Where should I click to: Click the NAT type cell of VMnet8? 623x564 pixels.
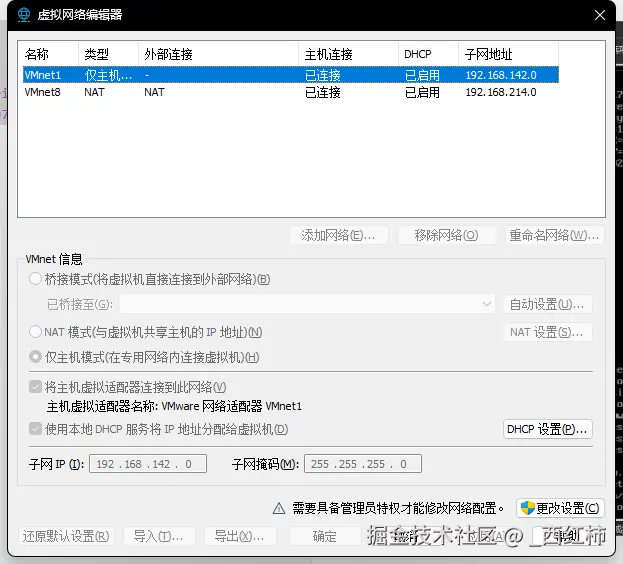click(94, 92)
